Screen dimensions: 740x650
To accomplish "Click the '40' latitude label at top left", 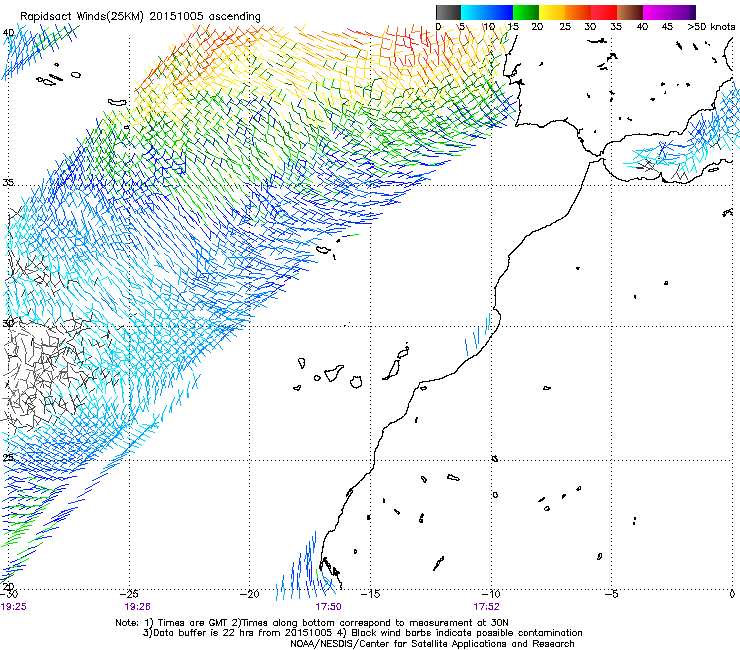I will coord(8,33).
